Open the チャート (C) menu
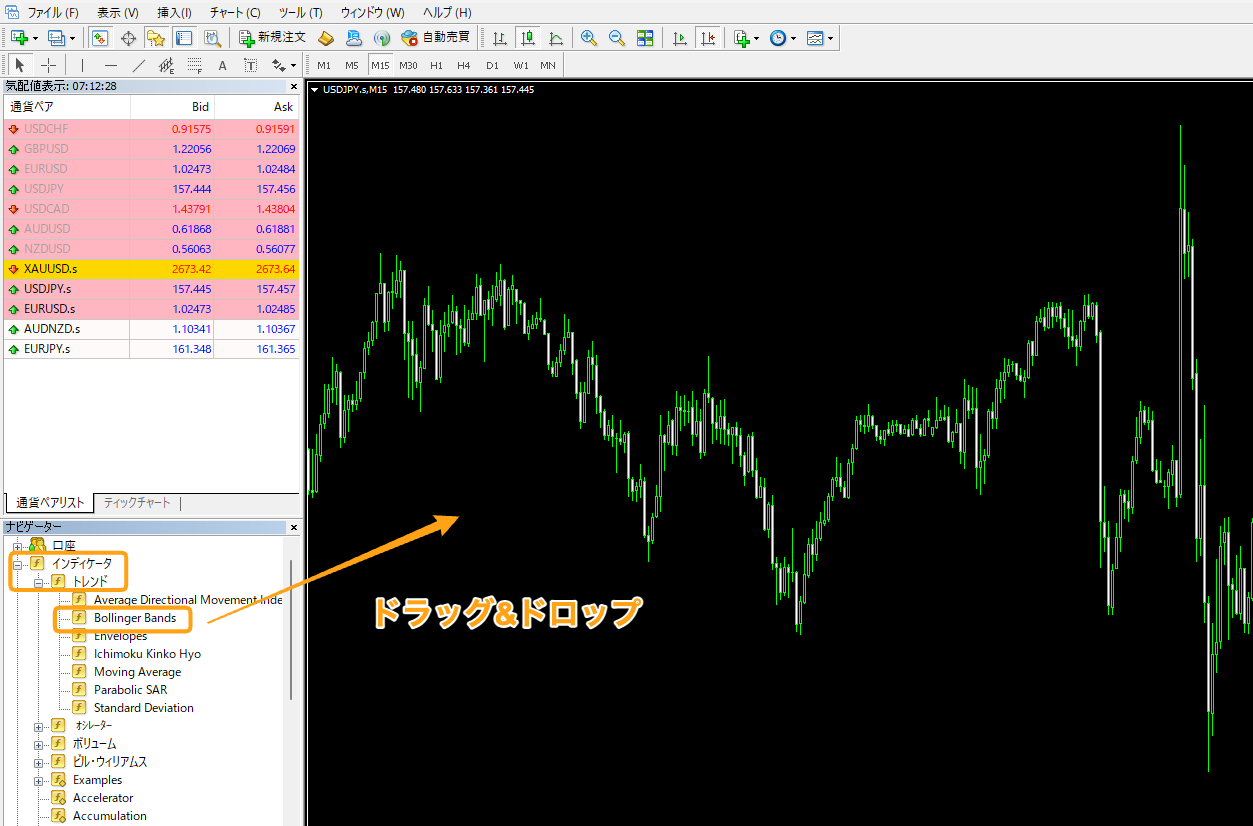The image size is (1253, 826). (x=236, y=13)
